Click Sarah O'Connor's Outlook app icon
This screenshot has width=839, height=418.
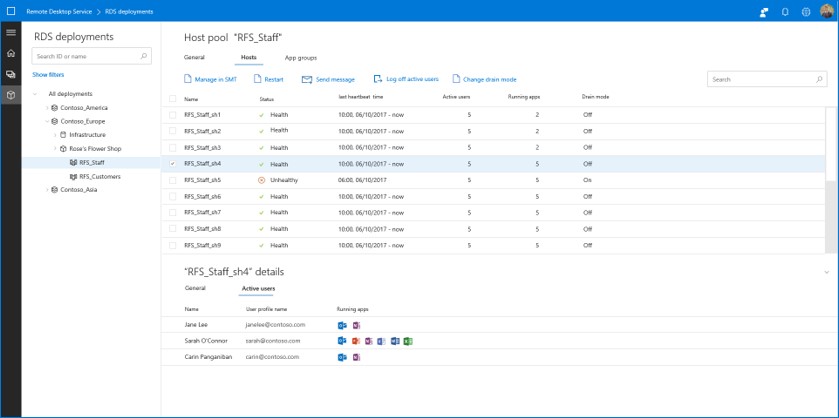coord(342,341)
